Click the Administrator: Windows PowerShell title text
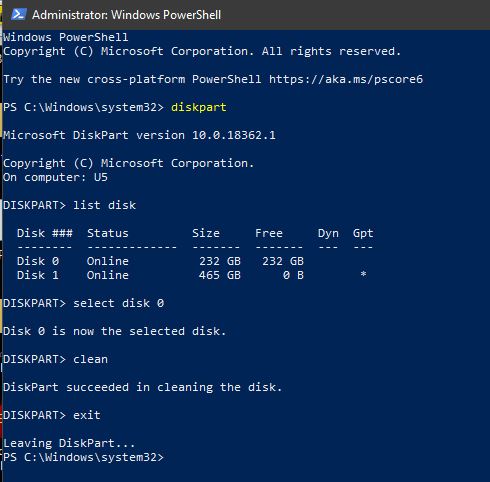 pyautogui.click(x=126, y=15)
